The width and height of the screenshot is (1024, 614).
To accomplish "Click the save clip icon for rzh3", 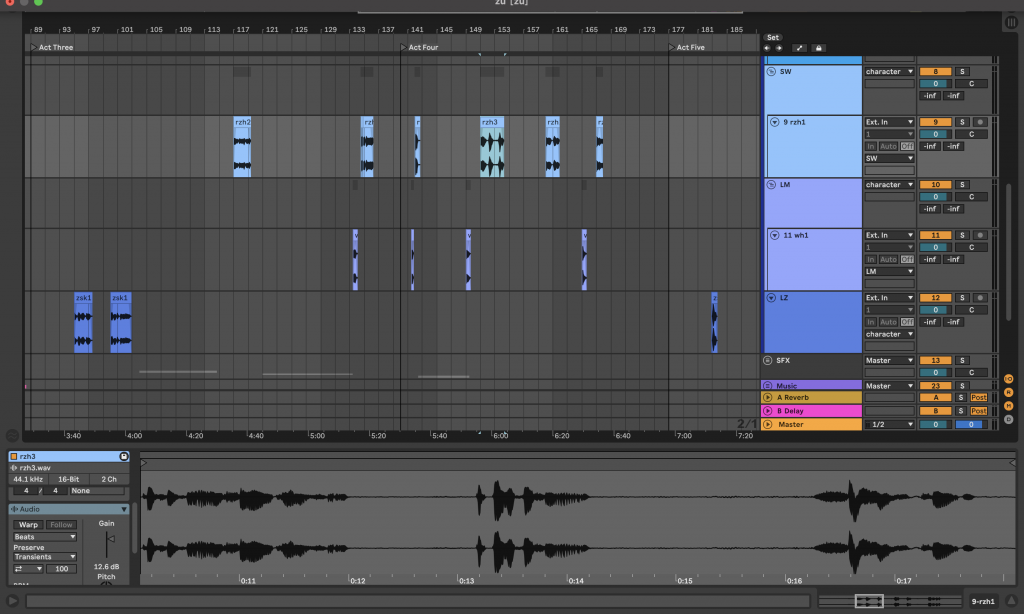I will [123, 457].
